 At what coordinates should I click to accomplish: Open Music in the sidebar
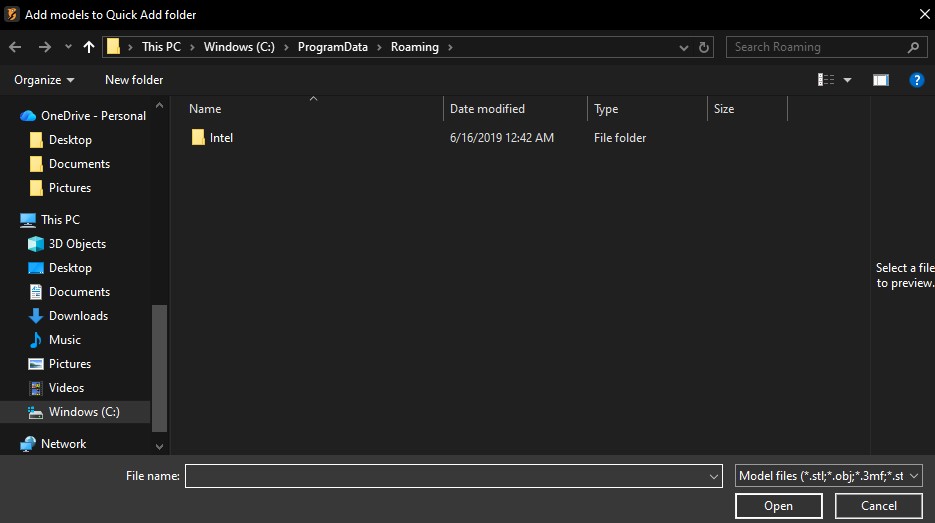click(x=64, y=339)
